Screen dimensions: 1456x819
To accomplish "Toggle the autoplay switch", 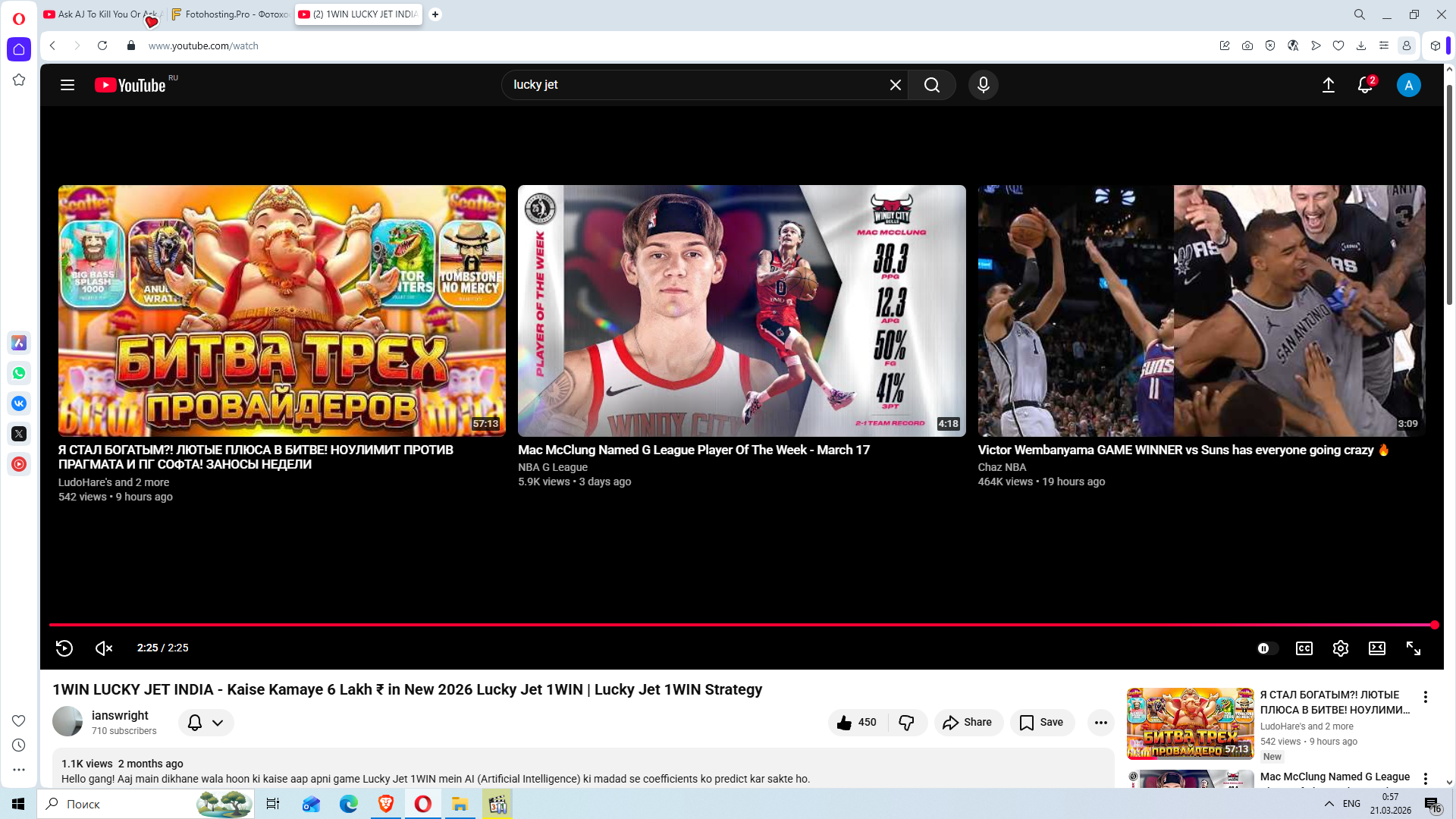I will point(1267,648).
